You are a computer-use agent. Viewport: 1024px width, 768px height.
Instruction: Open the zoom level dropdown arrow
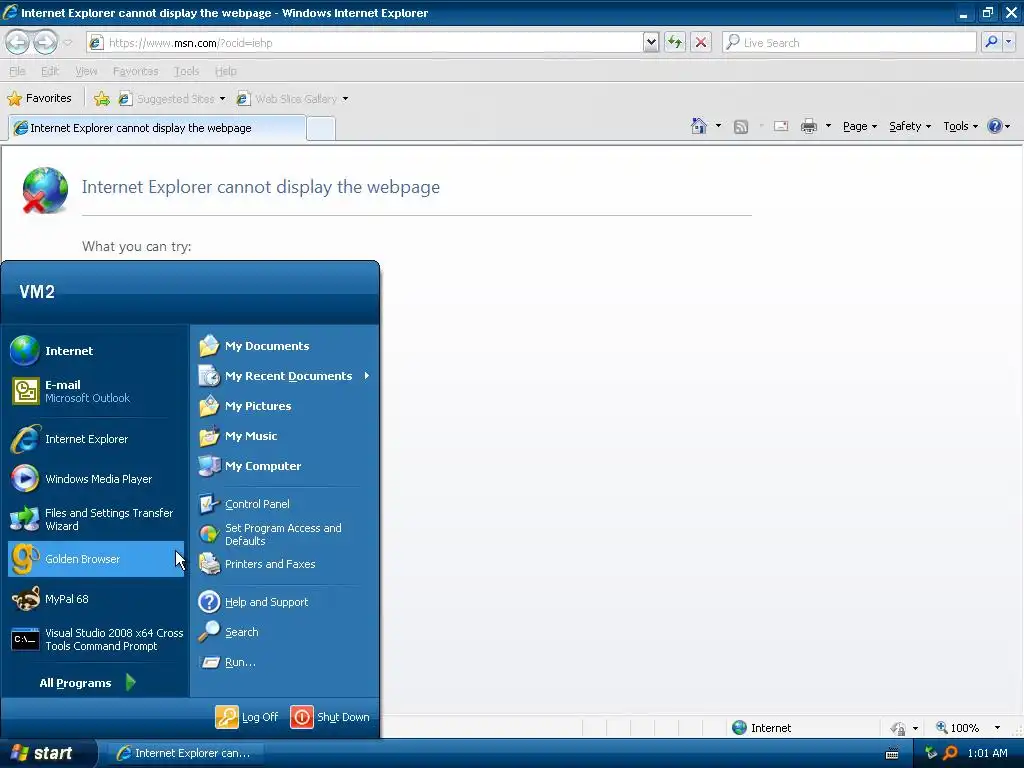coord(997,728)
